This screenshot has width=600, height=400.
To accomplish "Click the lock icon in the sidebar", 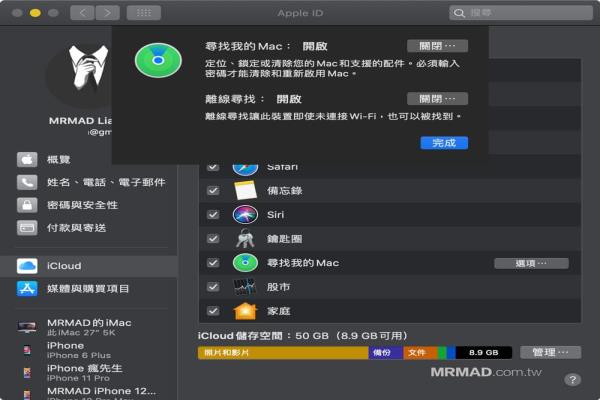I will point(27,205).
